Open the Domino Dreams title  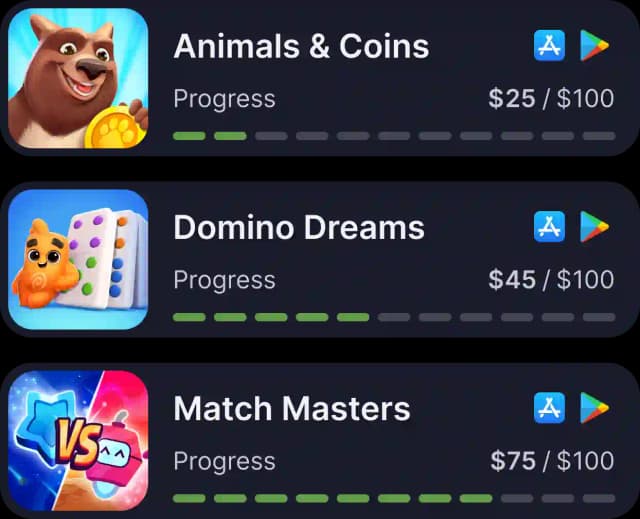299,227
